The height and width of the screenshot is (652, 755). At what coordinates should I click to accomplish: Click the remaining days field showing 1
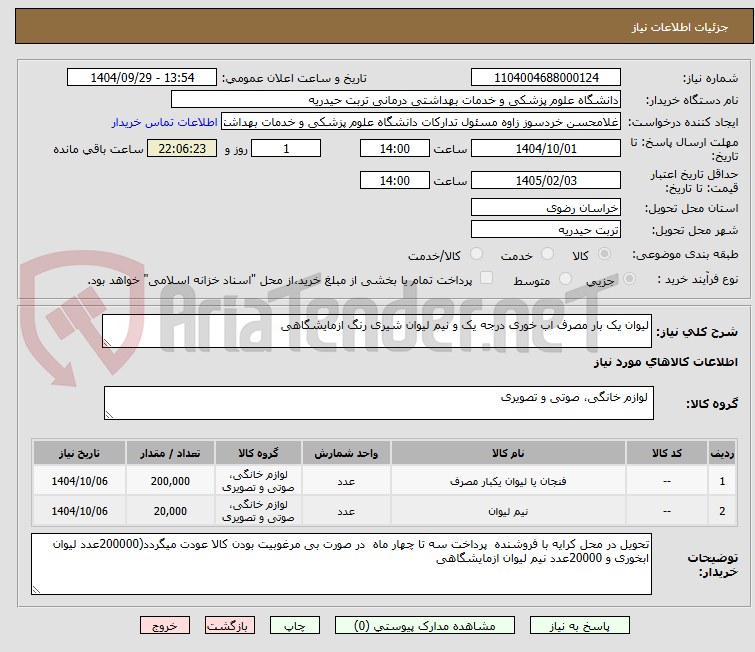coord(286,148)
